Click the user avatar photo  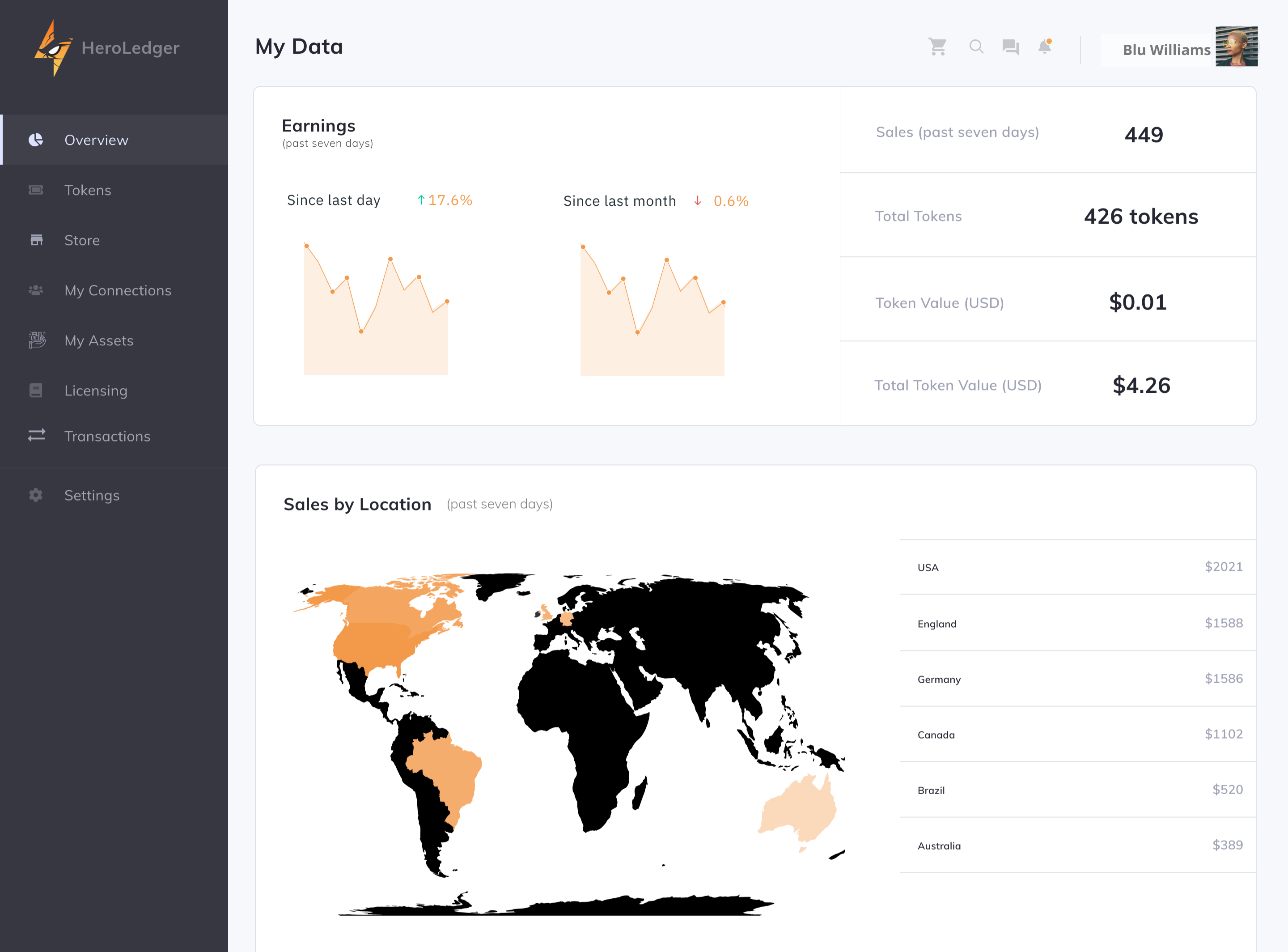click(x=1236, y=47)
